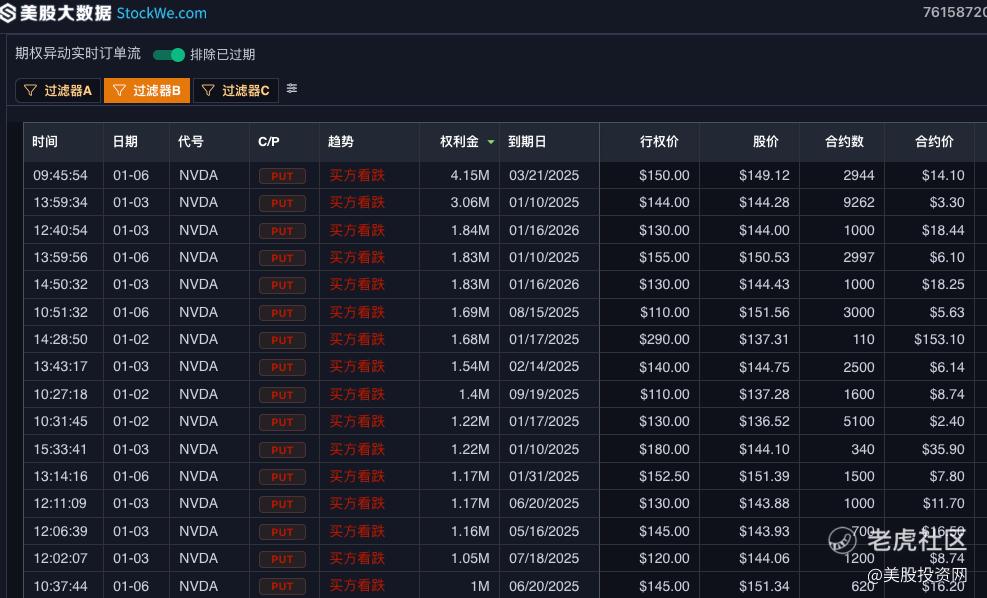This screenshot has width=987, height=598.
Task: Toggle the 排除已过期 switch
Action: [x=169, y=55]
